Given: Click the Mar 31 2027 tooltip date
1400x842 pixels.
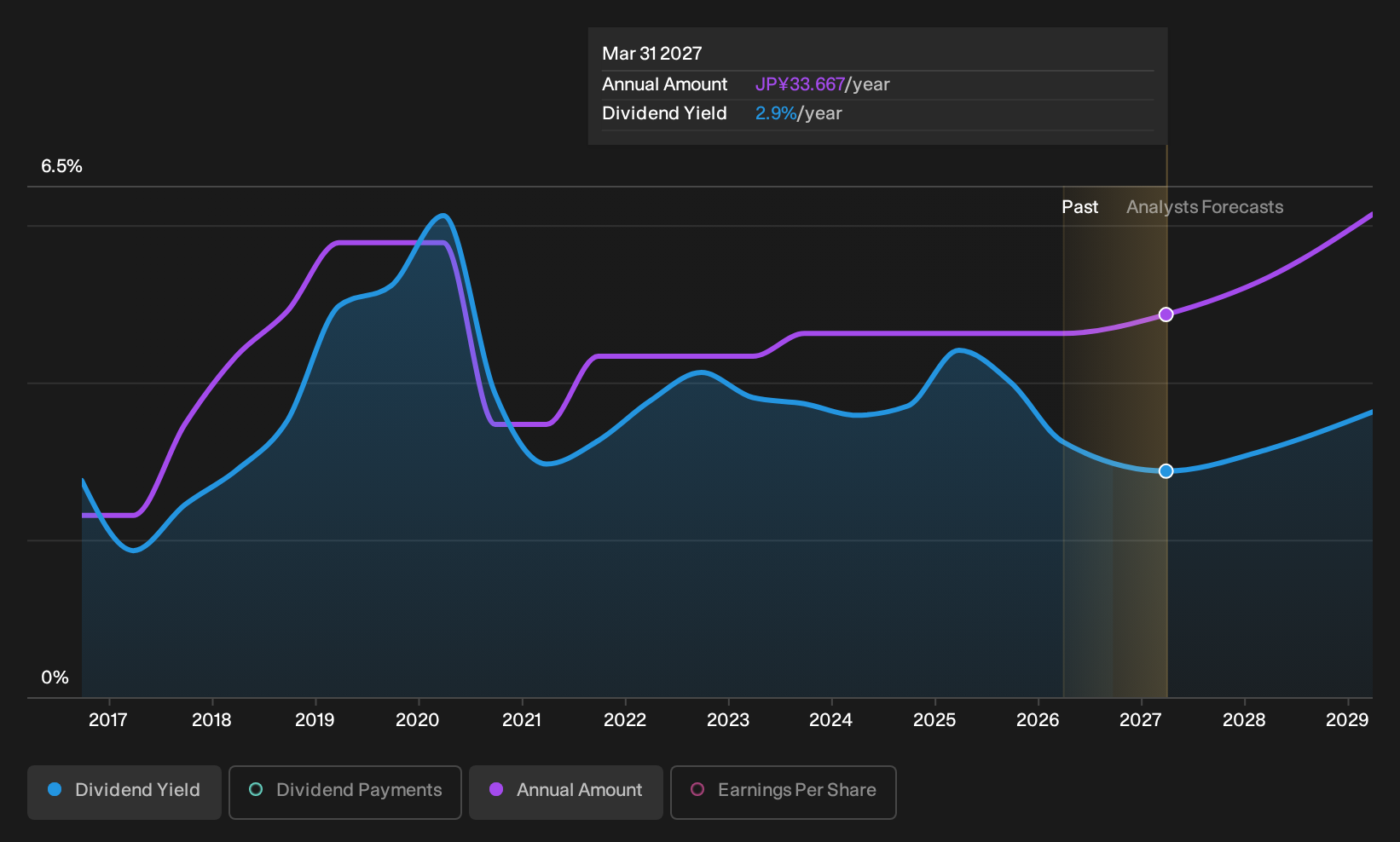Looking at the screenshot, I should click(x=652, y=54).
